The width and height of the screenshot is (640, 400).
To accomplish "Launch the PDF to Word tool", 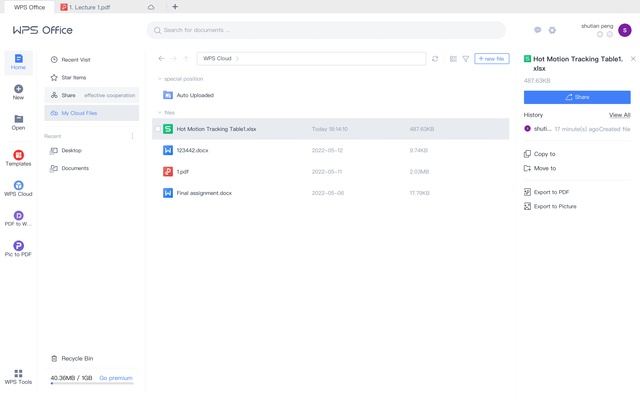I will [18, 218].
